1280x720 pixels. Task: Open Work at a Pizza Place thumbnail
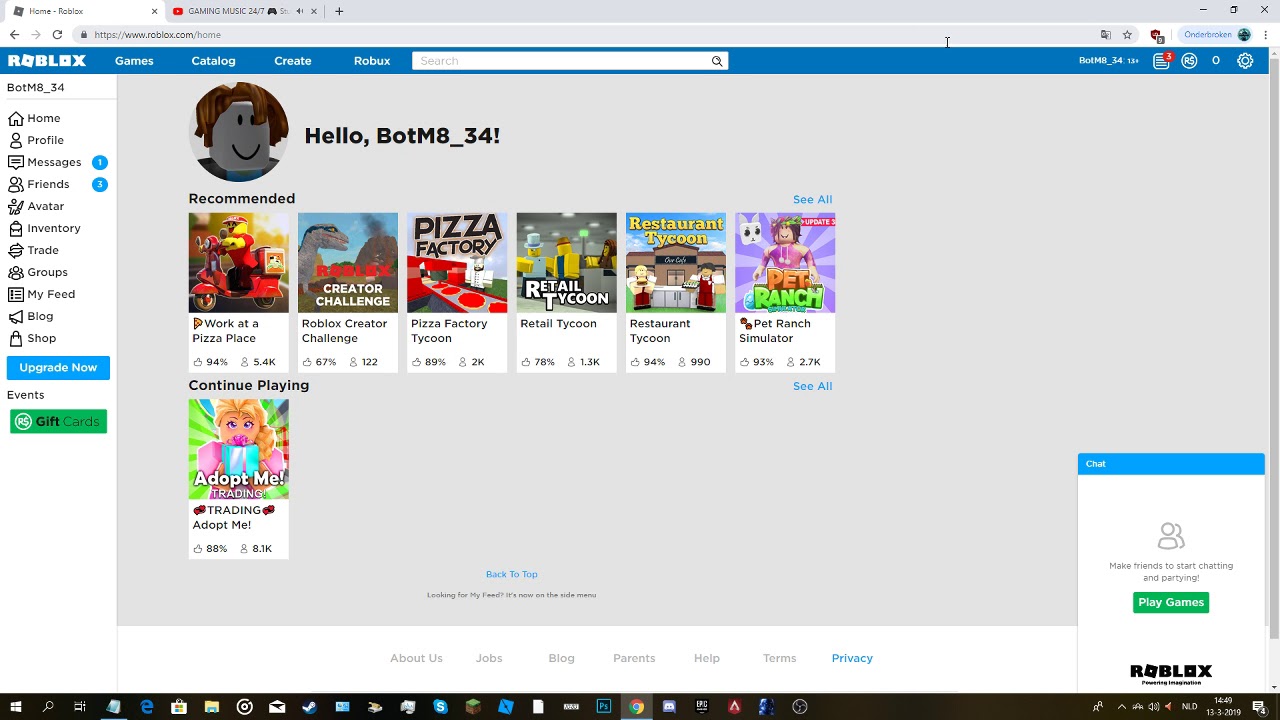point(238,262)
